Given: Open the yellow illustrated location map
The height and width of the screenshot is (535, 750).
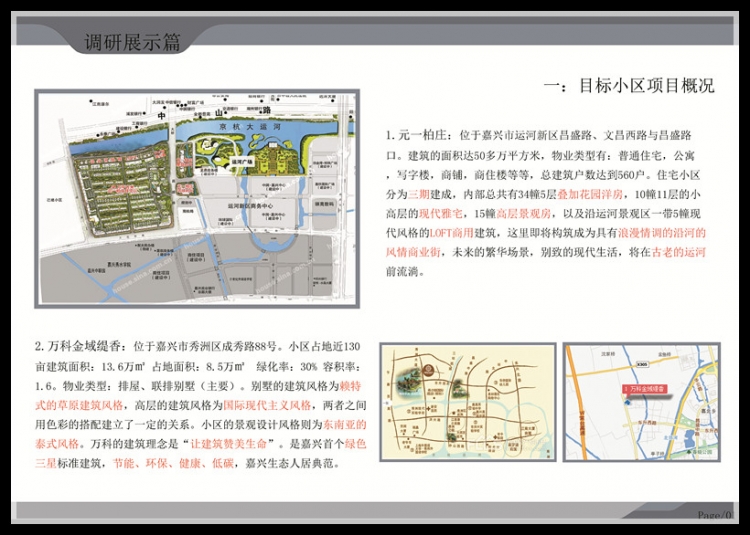Looking at the screenshot, I should coord(468,402).
